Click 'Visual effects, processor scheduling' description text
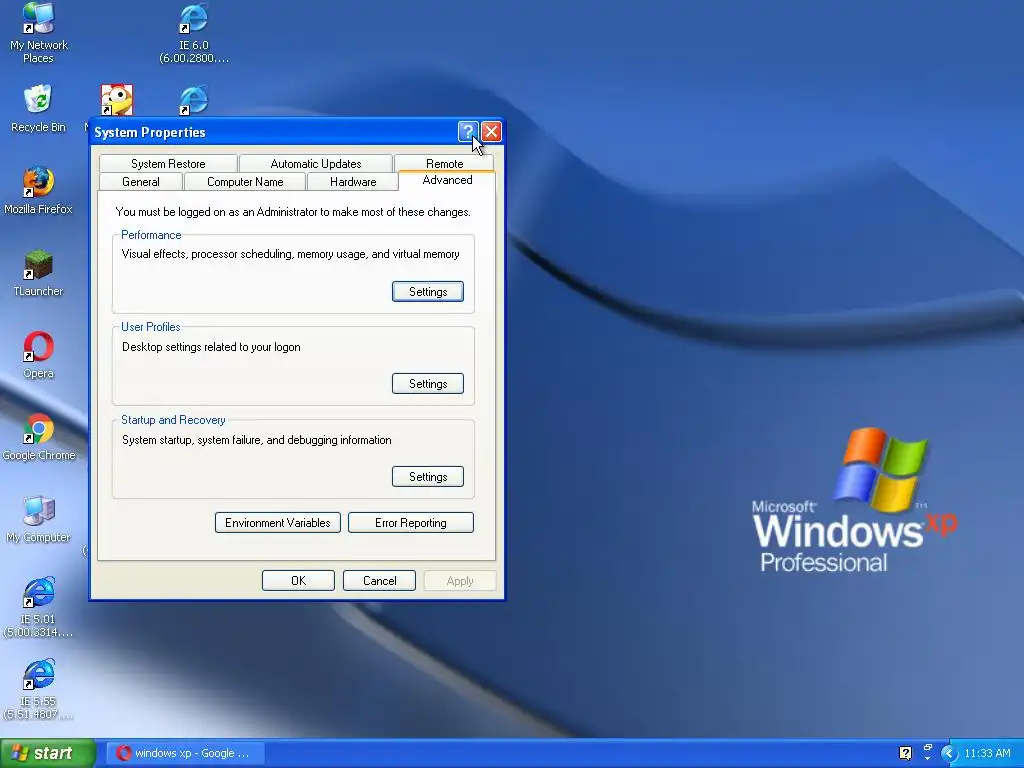The width and height of the screenshot is (1024, 768). coord(291,254)
